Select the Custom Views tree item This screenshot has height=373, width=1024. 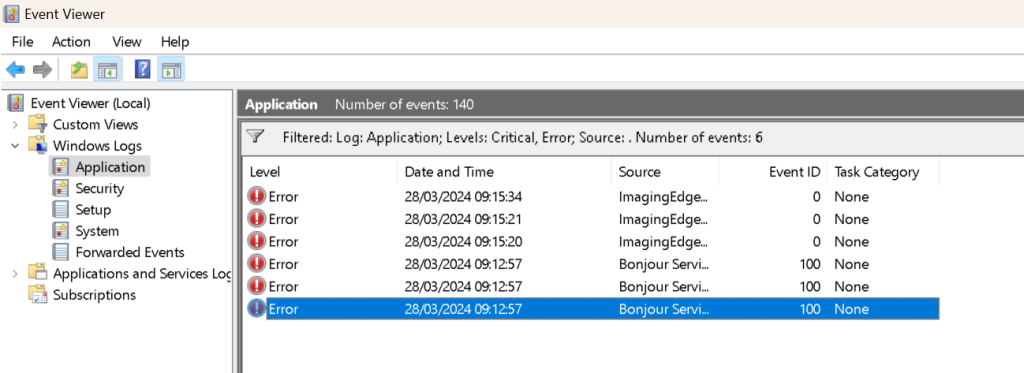pyautogui.click(x=95, y=124)
